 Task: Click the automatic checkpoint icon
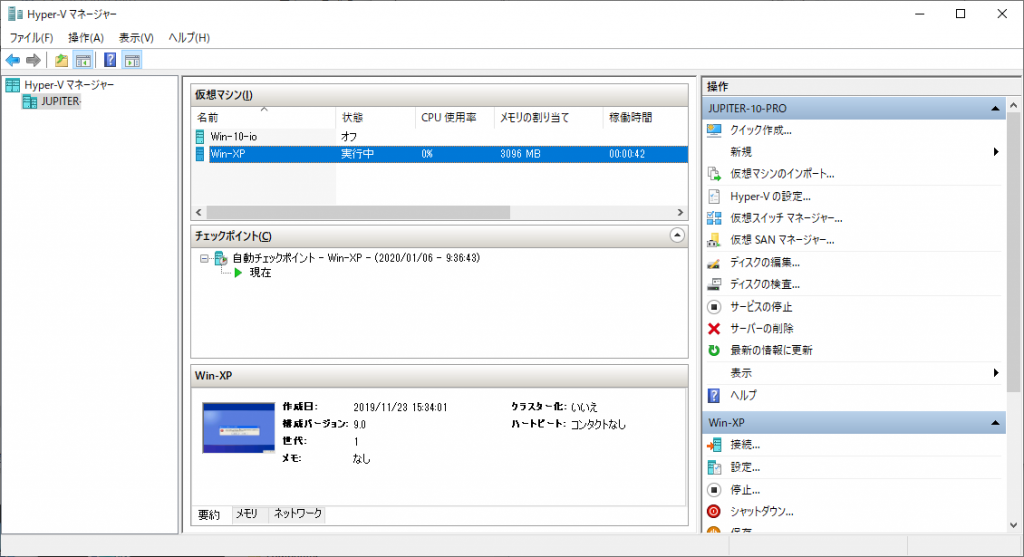click(221, 259)
